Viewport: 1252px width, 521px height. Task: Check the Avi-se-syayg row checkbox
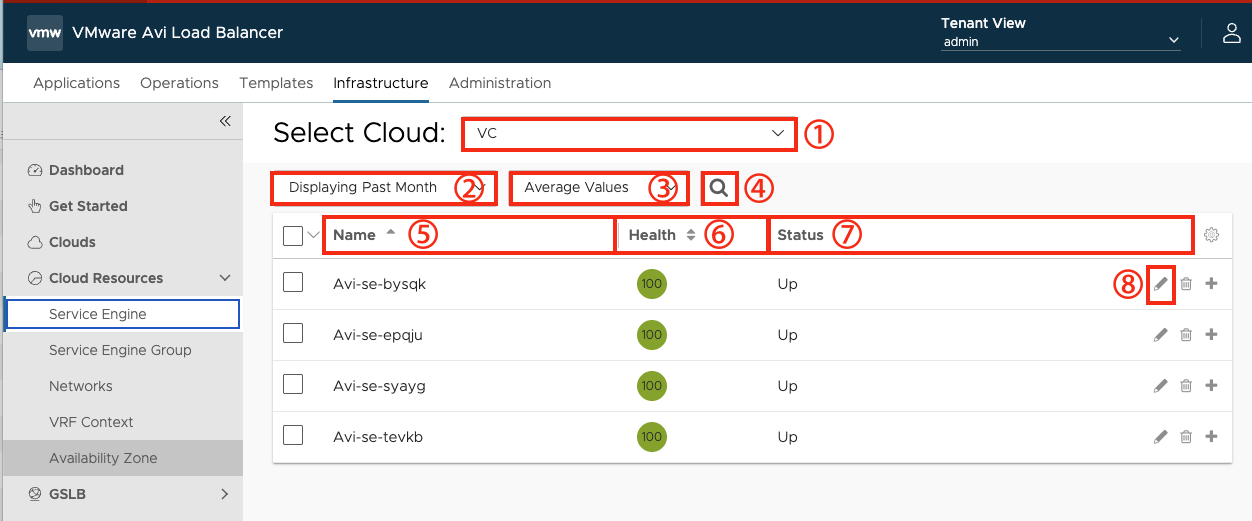(x=293, y=385)
